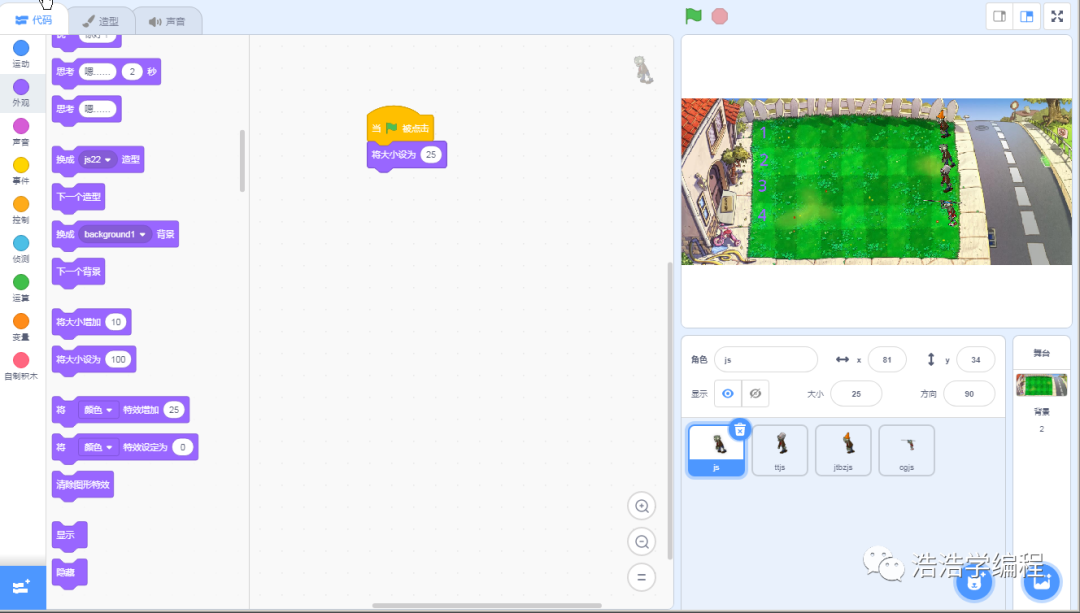Edit the direction field 90
The image size is (1080, 613).
[x=969, y=394]
